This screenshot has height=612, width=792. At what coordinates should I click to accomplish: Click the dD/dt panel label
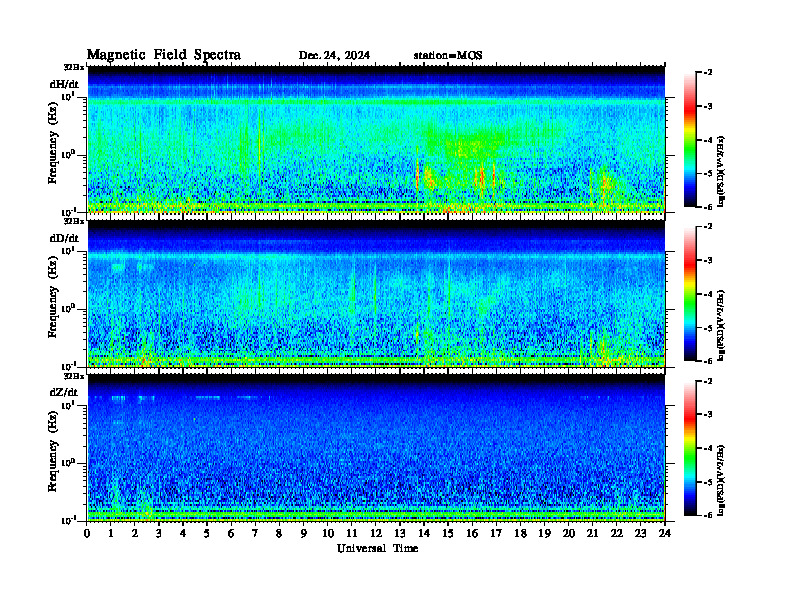click(64, 238)
